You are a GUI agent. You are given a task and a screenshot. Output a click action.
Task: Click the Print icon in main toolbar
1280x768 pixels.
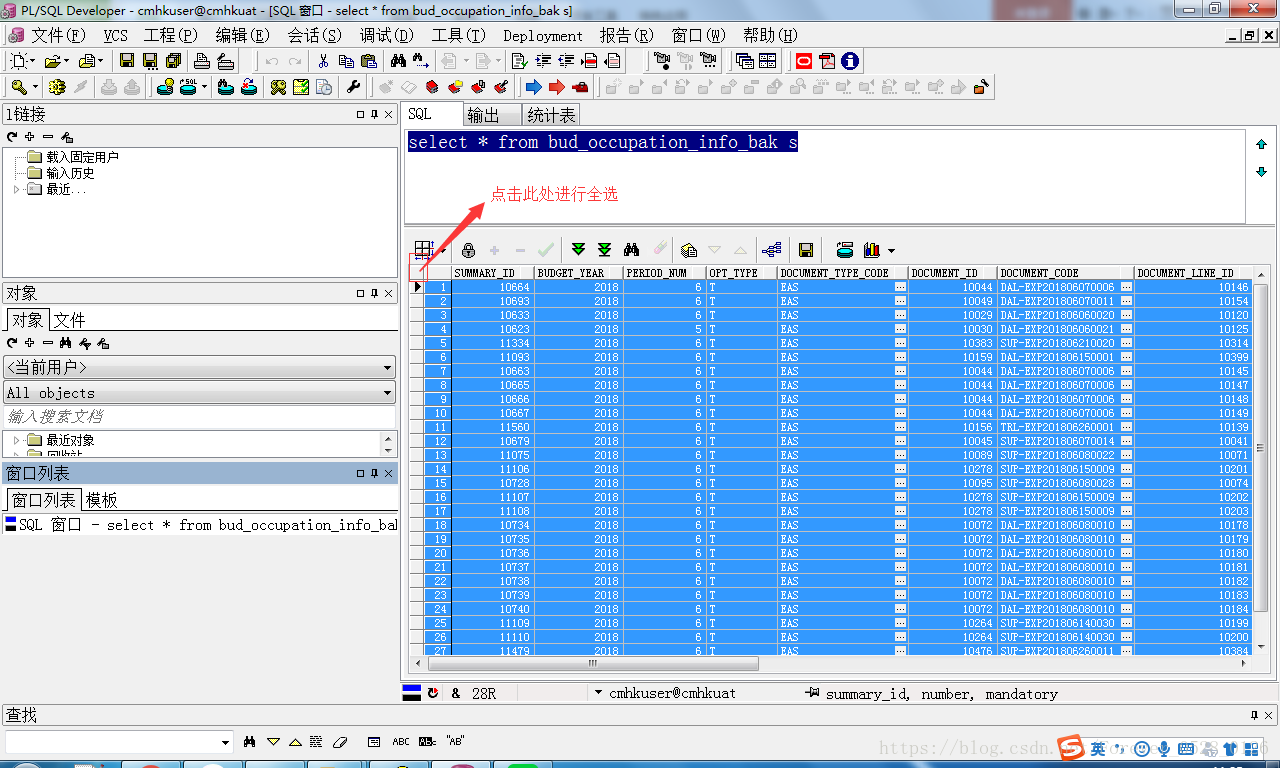(201, 61)
